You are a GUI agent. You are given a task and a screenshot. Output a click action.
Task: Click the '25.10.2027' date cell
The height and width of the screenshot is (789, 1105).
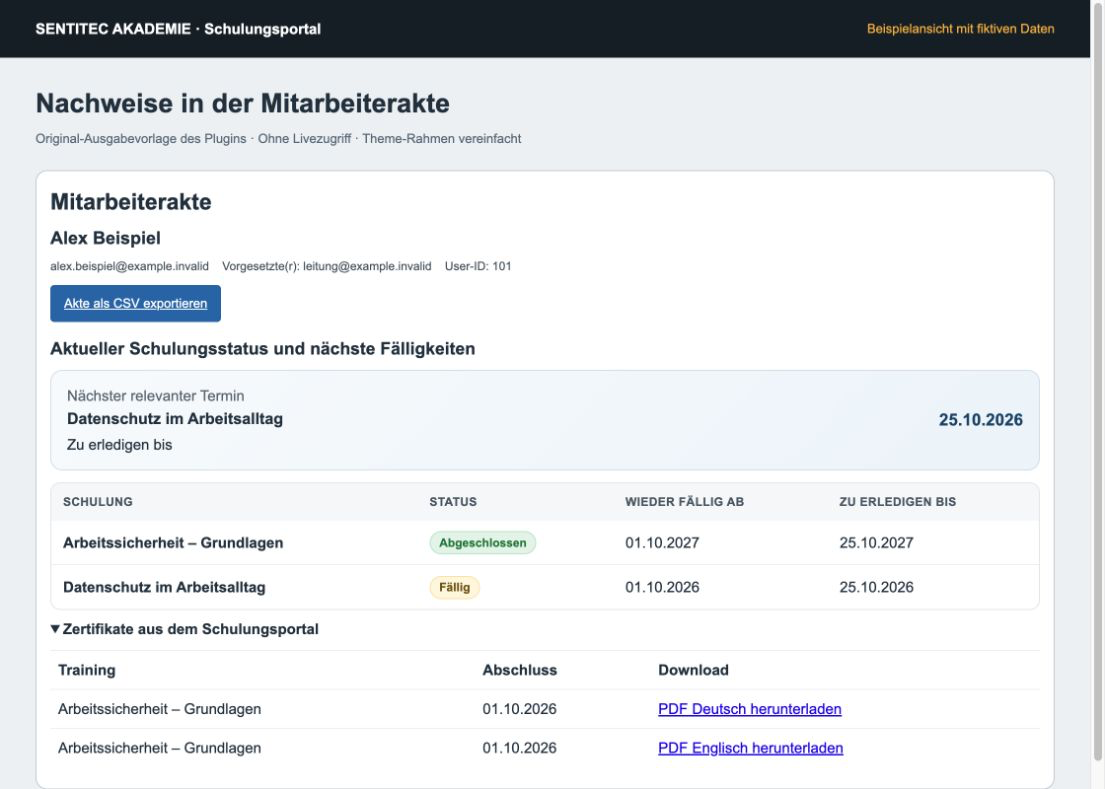point(877,543)
